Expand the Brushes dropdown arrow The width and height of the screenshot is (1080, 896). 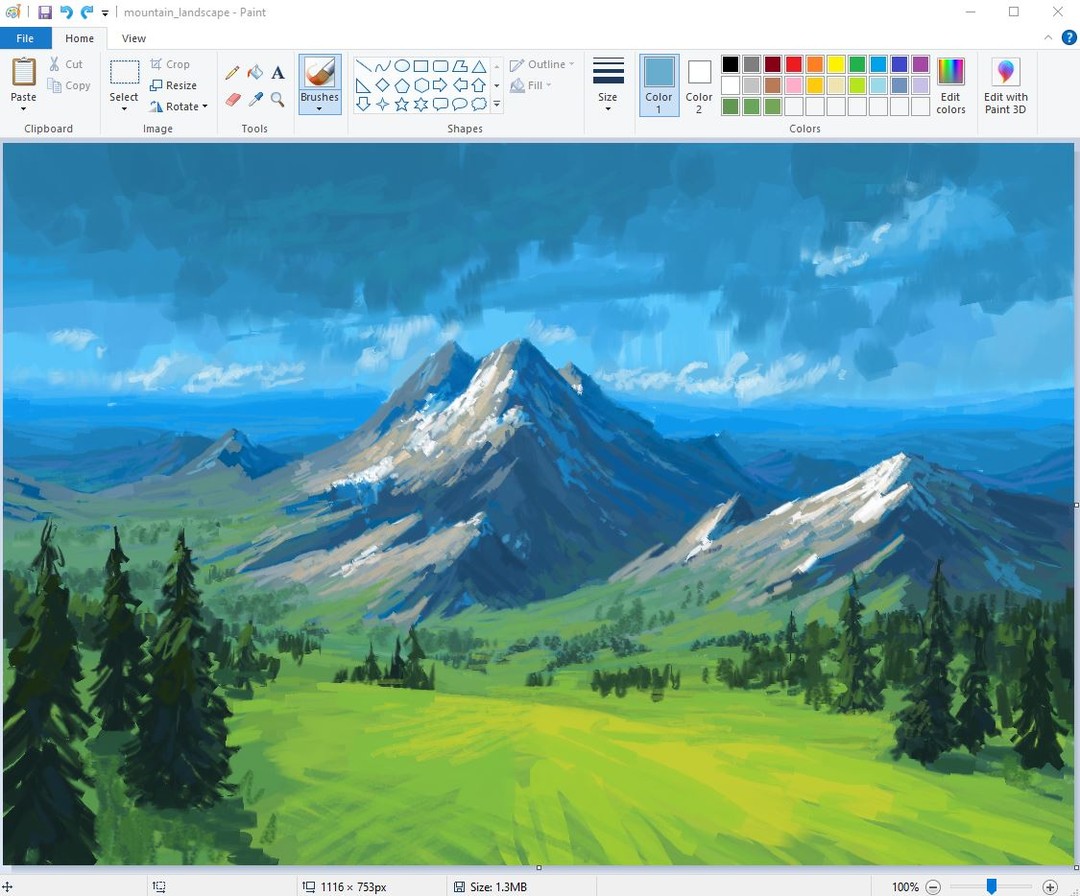(x=319, y=109)
